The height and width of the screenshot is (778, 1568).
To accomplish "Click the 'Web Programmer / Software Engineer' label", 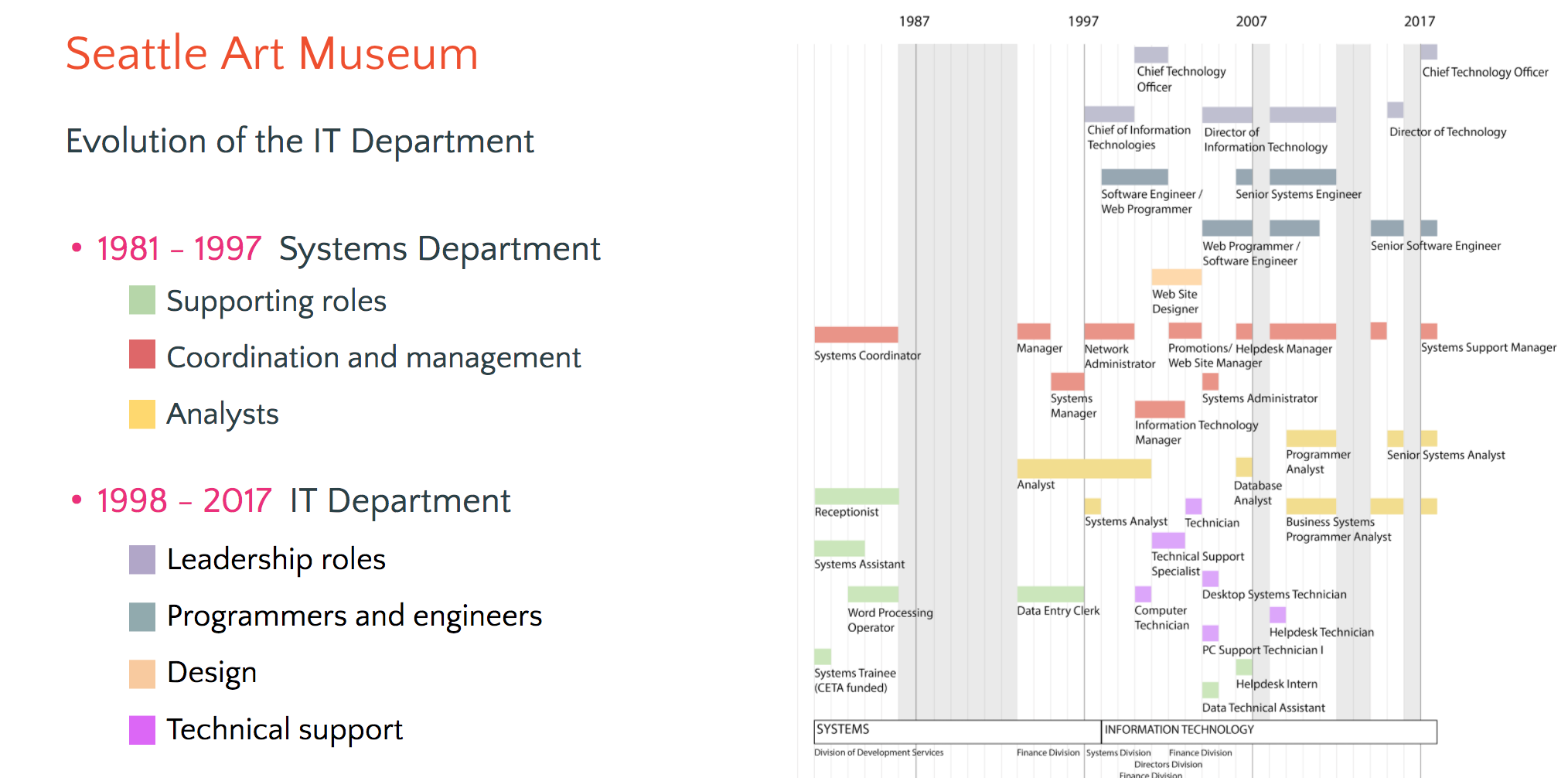I will point(1251,254).
